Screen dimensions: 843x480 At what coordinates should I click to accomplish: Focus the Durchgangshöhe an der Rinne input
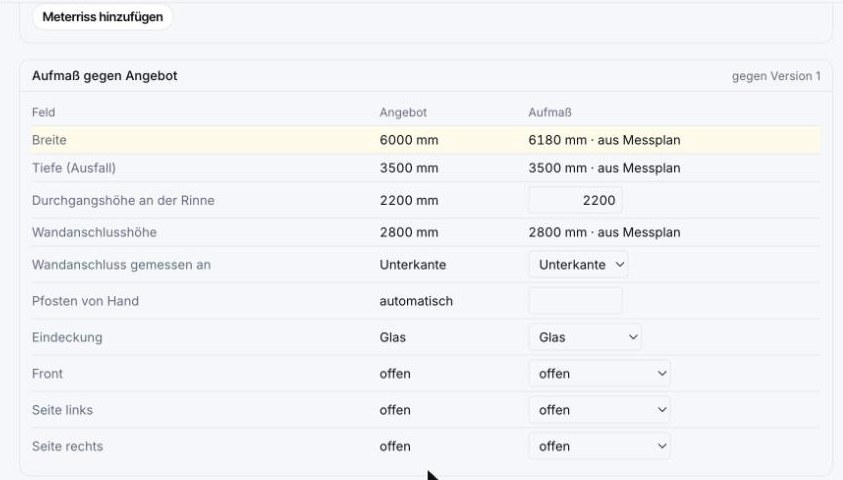(576, 200)
